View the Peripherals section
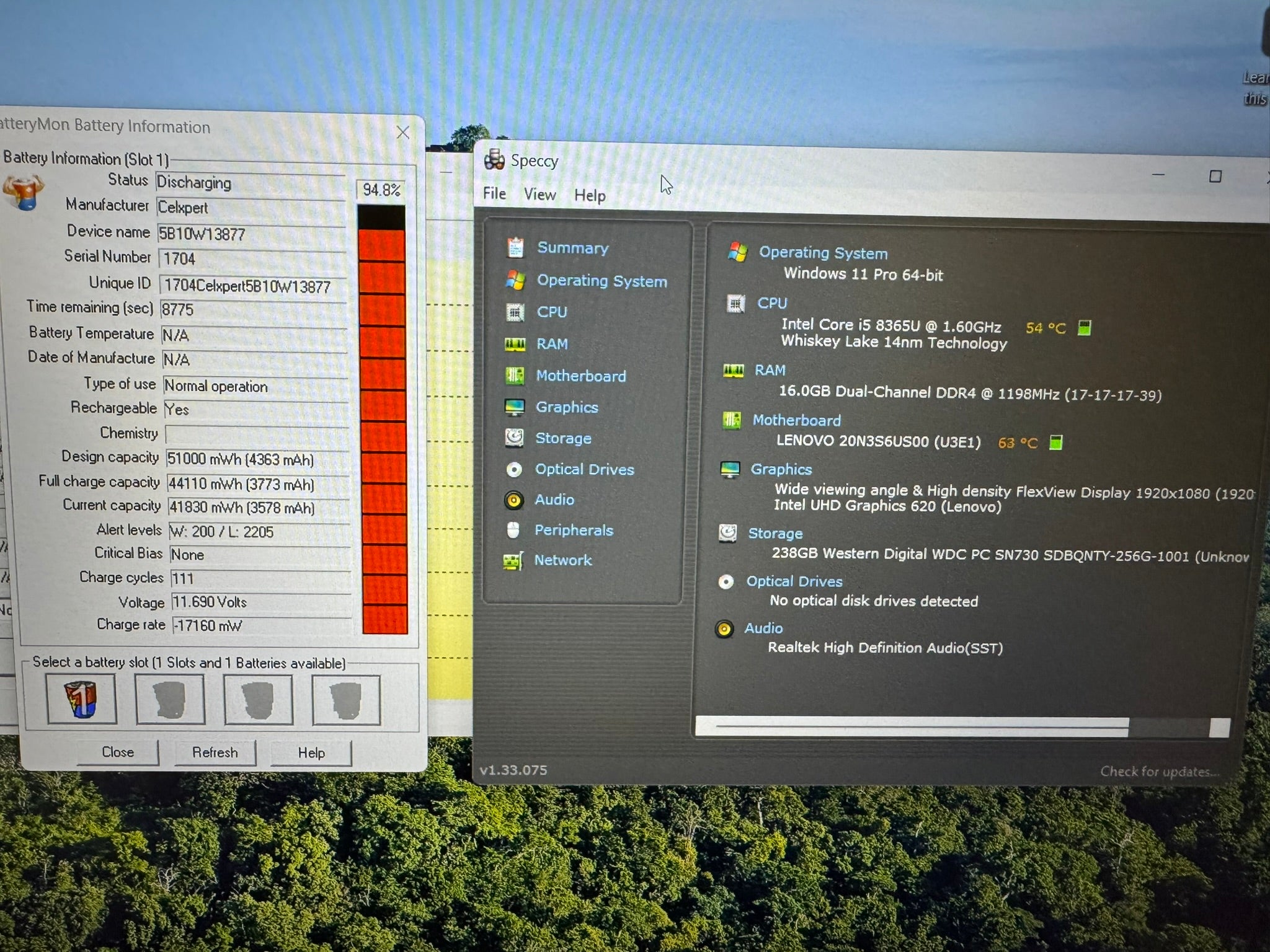 [x=574, y=530]
